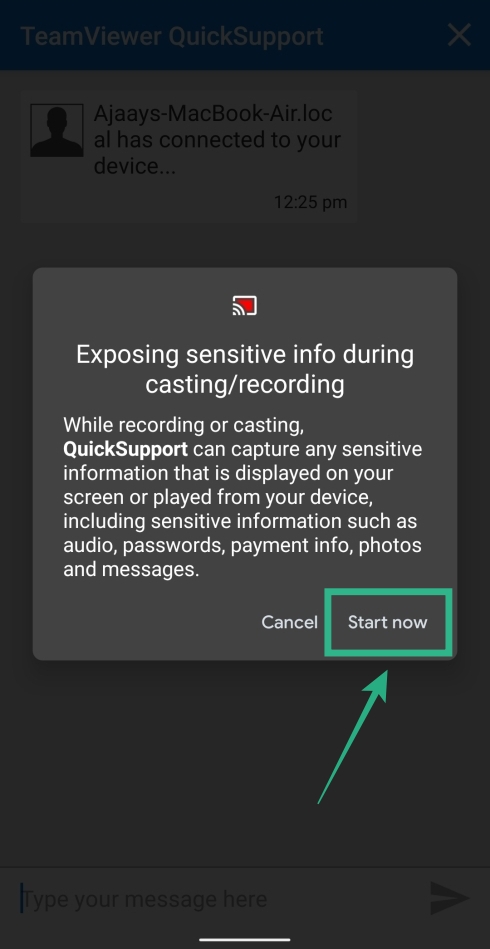
Task: Tap the contact silhouette avatar
Action: click(x=57, y=130)
